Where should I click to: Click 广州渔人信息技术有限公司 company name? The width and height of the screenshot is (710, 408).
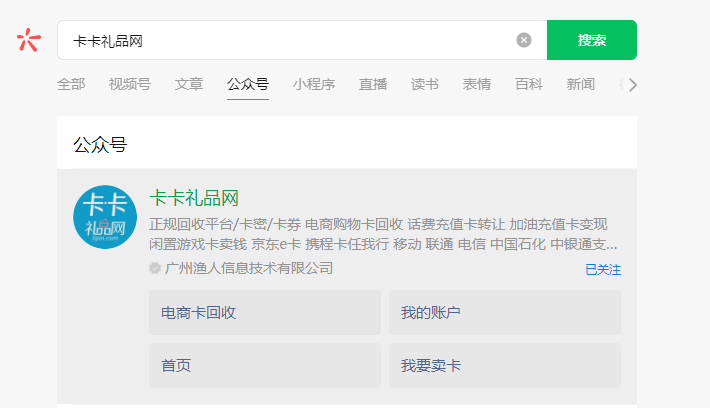[249, 268]
